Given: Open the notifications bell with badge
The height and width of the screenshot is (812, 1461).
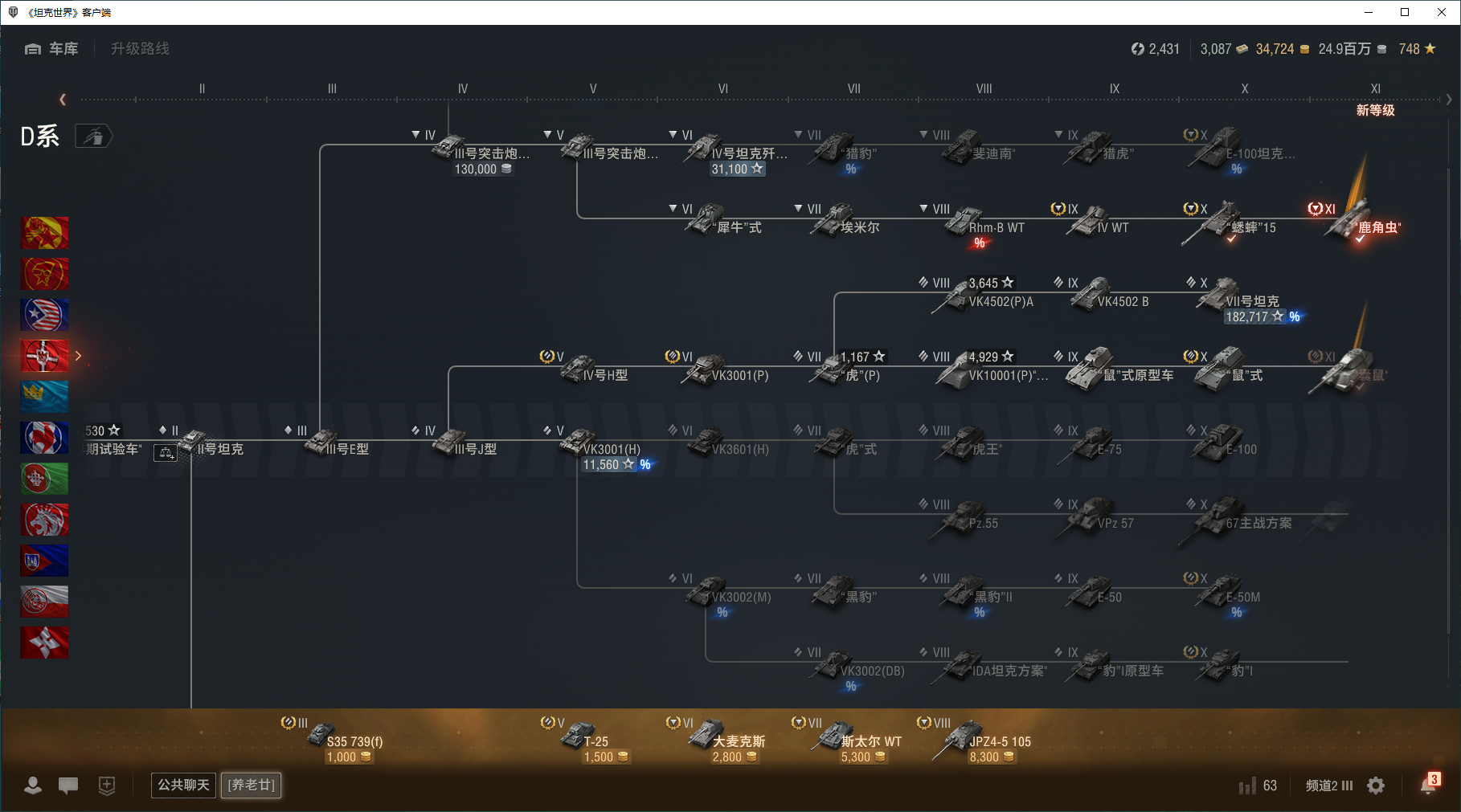Looking at the screenshot, I should [x=1429, y=784].
